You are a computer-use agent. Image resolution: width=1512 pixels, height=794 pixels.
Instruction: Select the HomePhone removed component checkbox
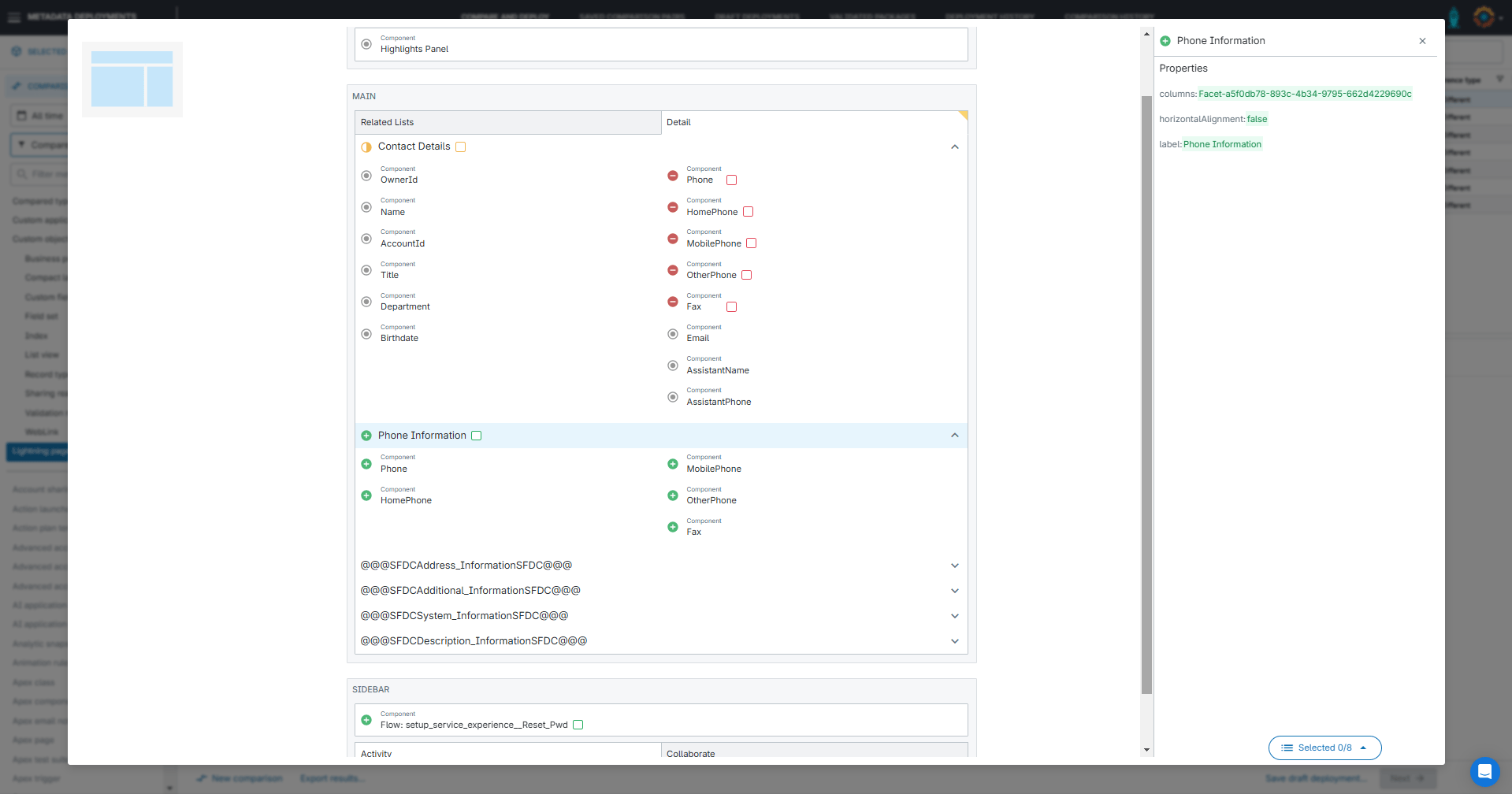(749, 212)
